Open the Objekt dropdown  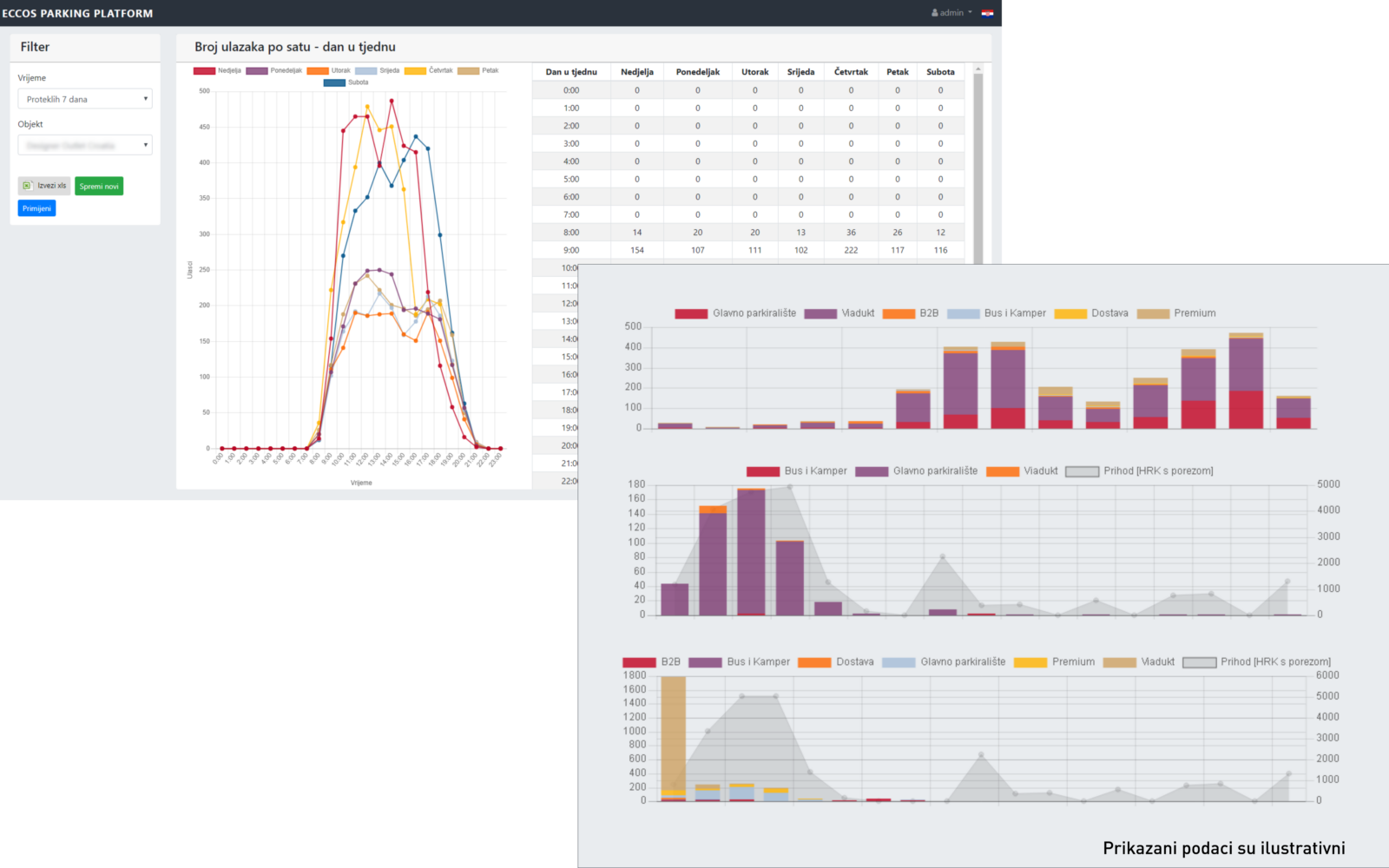pyautogui.click(x=85, y=145)
